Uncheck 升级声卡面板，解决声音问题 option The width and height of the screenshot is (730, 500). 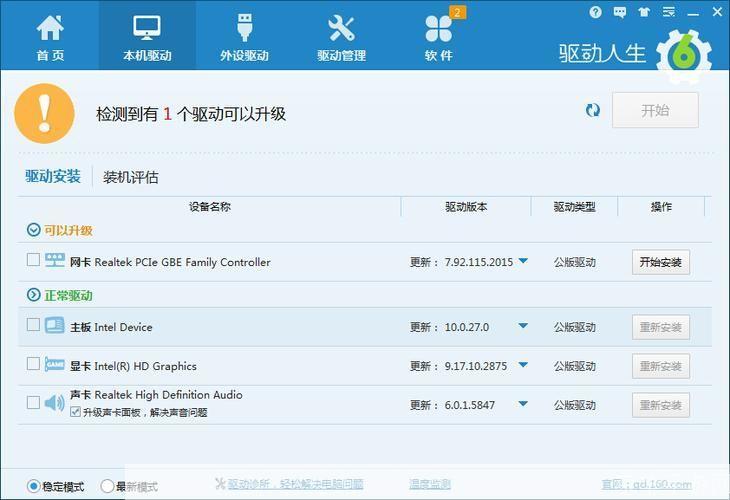75,412
